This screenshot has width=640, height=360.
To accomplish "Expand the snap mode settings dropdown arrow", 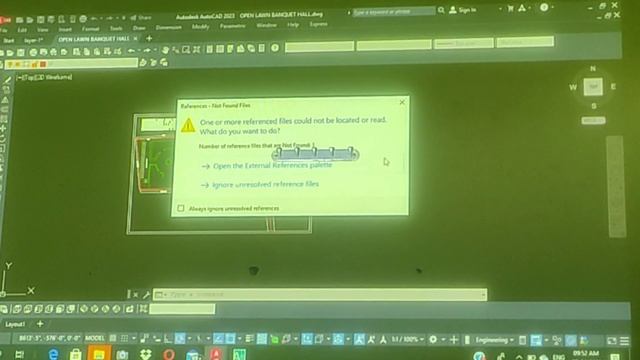I will (x=133, y=338).
